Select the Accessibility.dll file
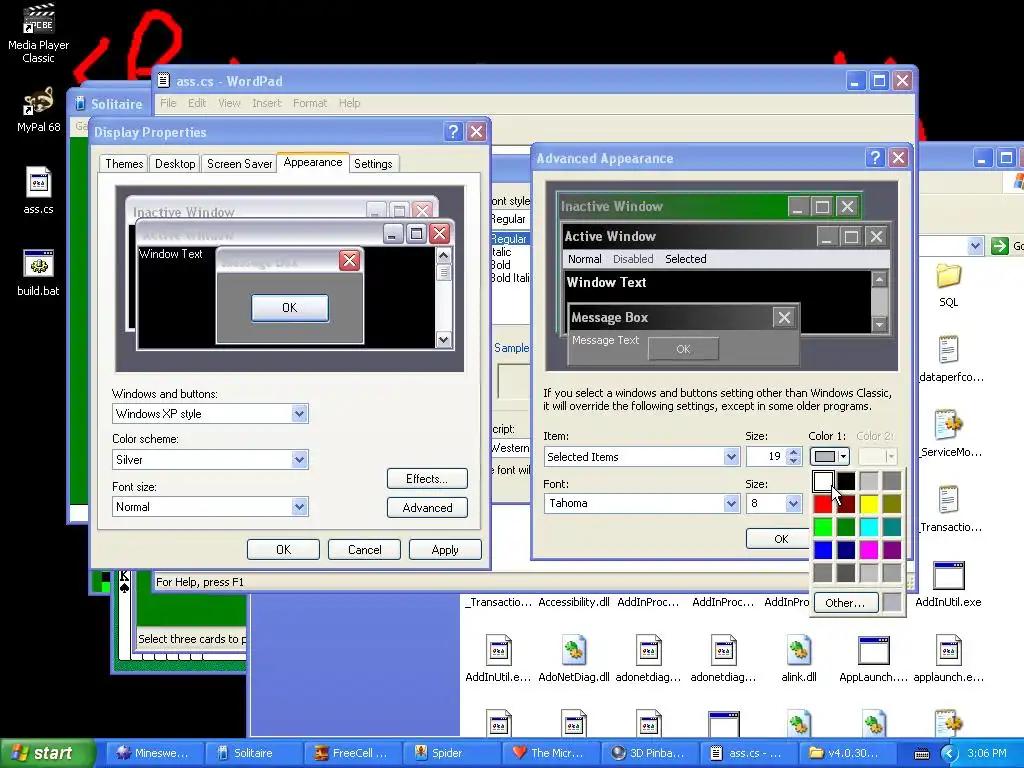Image resolution: width=1024 pixels, height=768 pixels. pyautogui.click(x=573, y=602)
